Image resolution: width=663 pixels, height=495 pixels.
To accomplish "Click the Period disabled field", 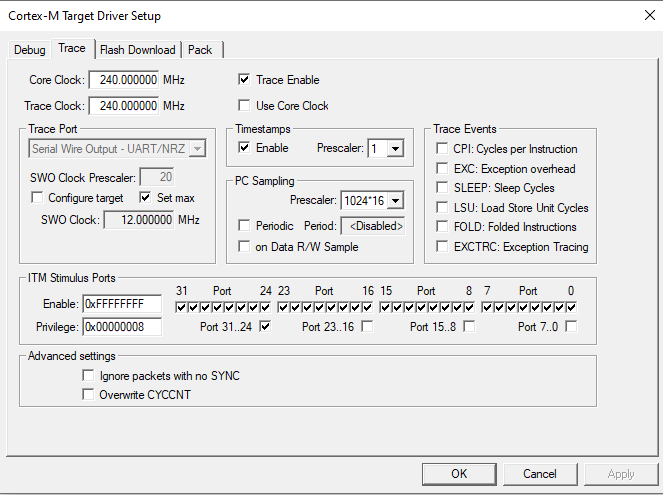I will 373,226.
